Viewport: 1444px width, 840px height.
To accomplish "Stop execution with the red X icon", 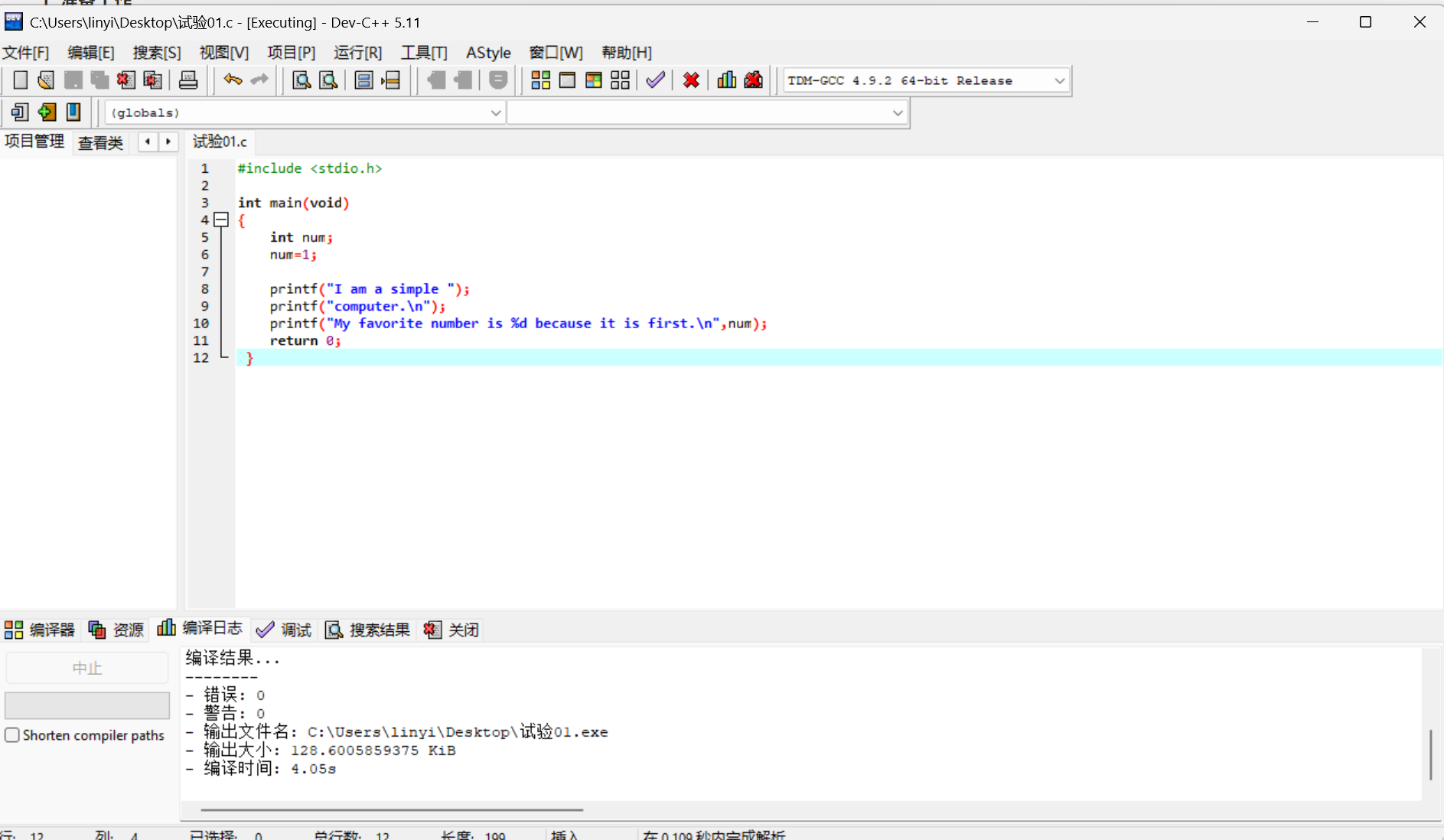I will 692,80.
